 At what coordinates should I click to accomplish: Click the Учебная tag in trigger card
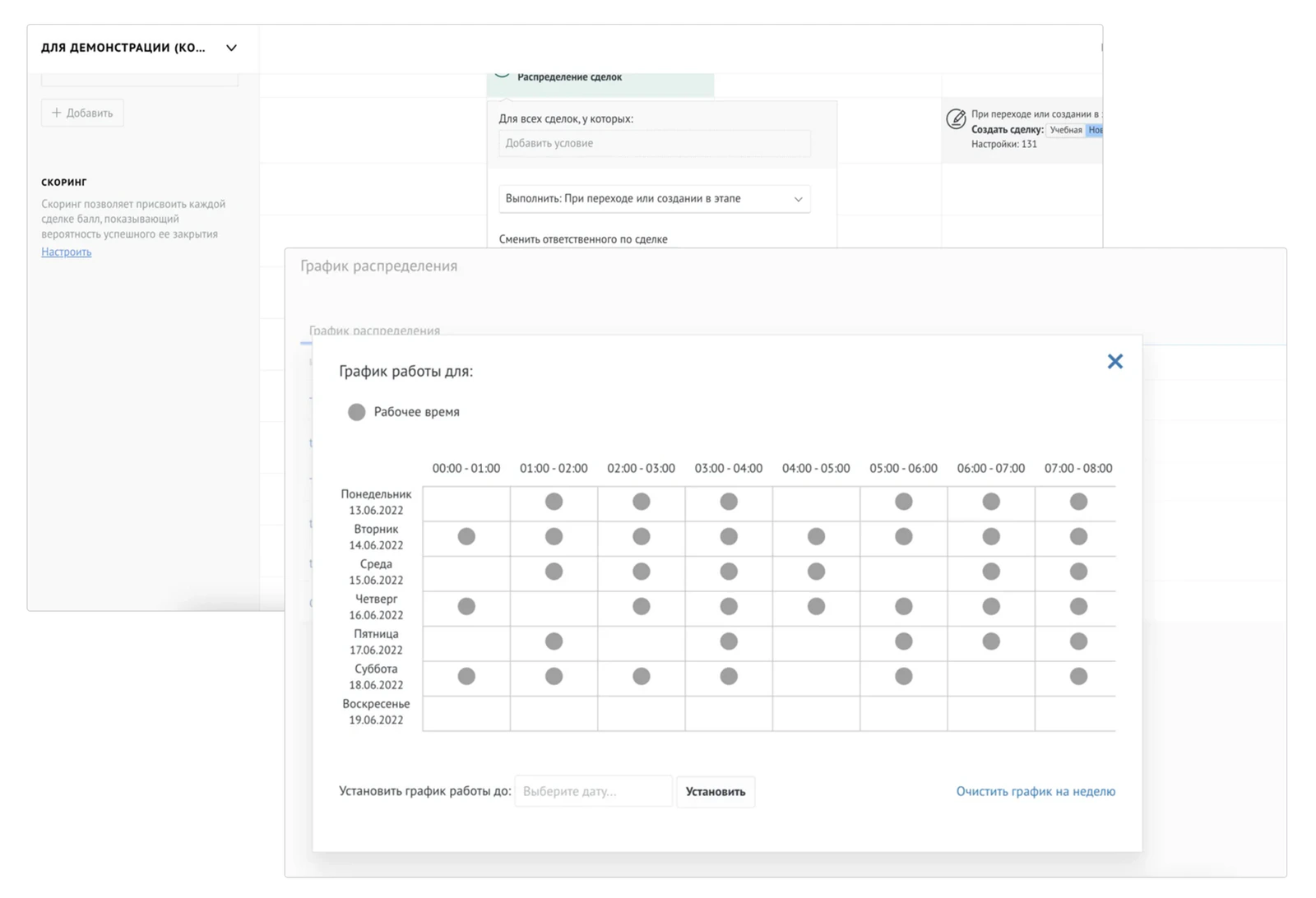pos(1065,130)
